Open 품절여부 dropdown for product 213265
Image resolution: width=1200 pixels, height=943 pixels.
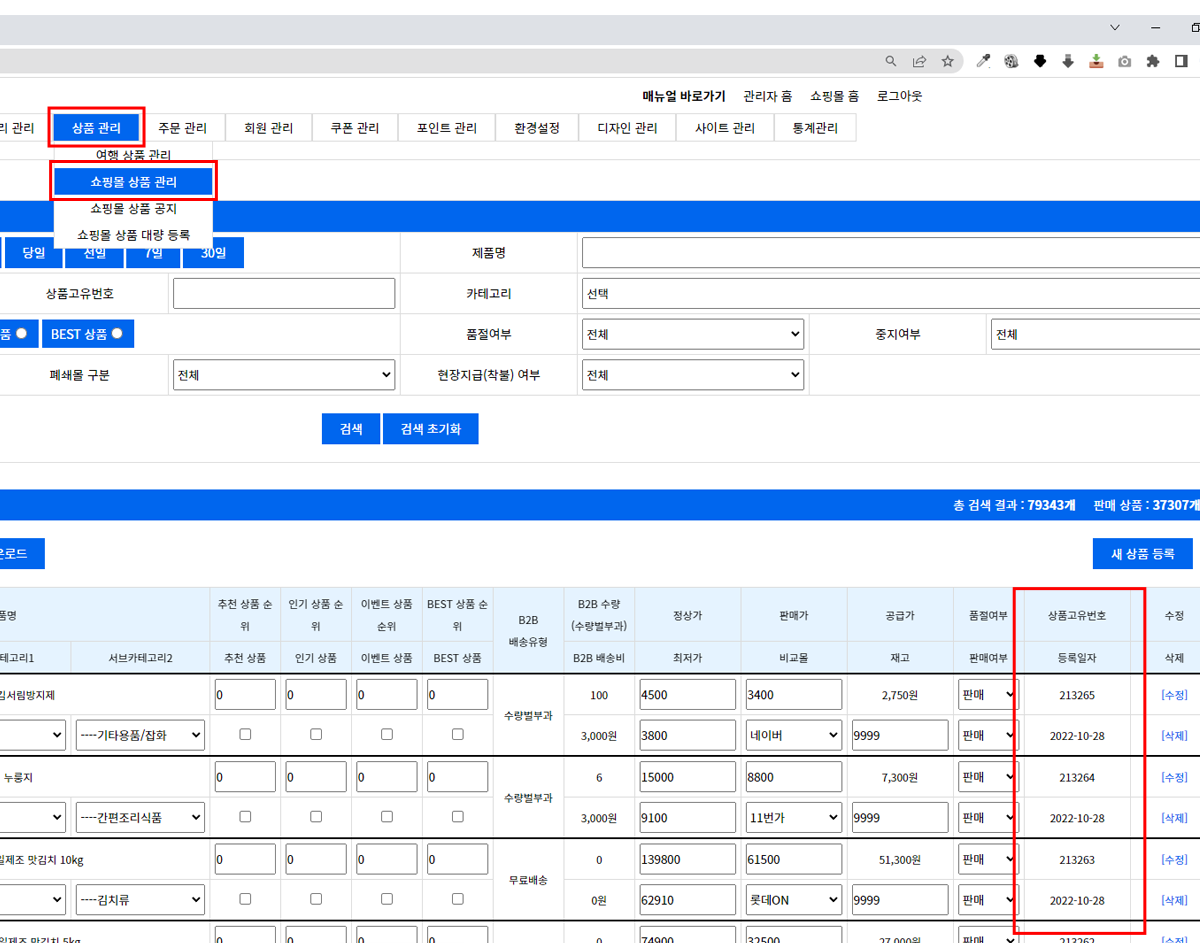coord(988,694)
